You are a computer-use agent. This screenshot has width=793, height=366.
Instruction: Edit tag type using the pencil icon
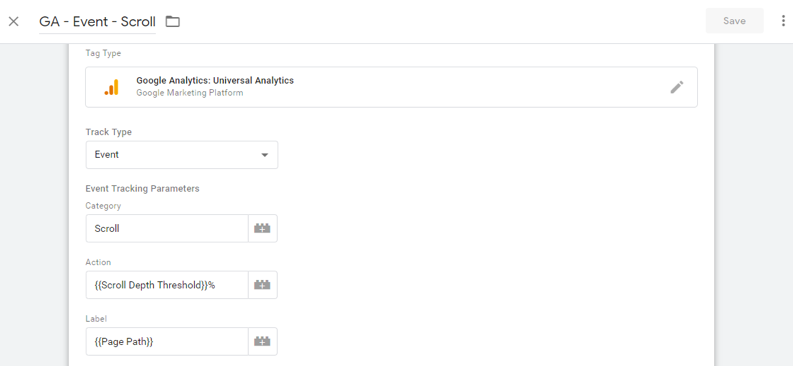tap(677, 87)
